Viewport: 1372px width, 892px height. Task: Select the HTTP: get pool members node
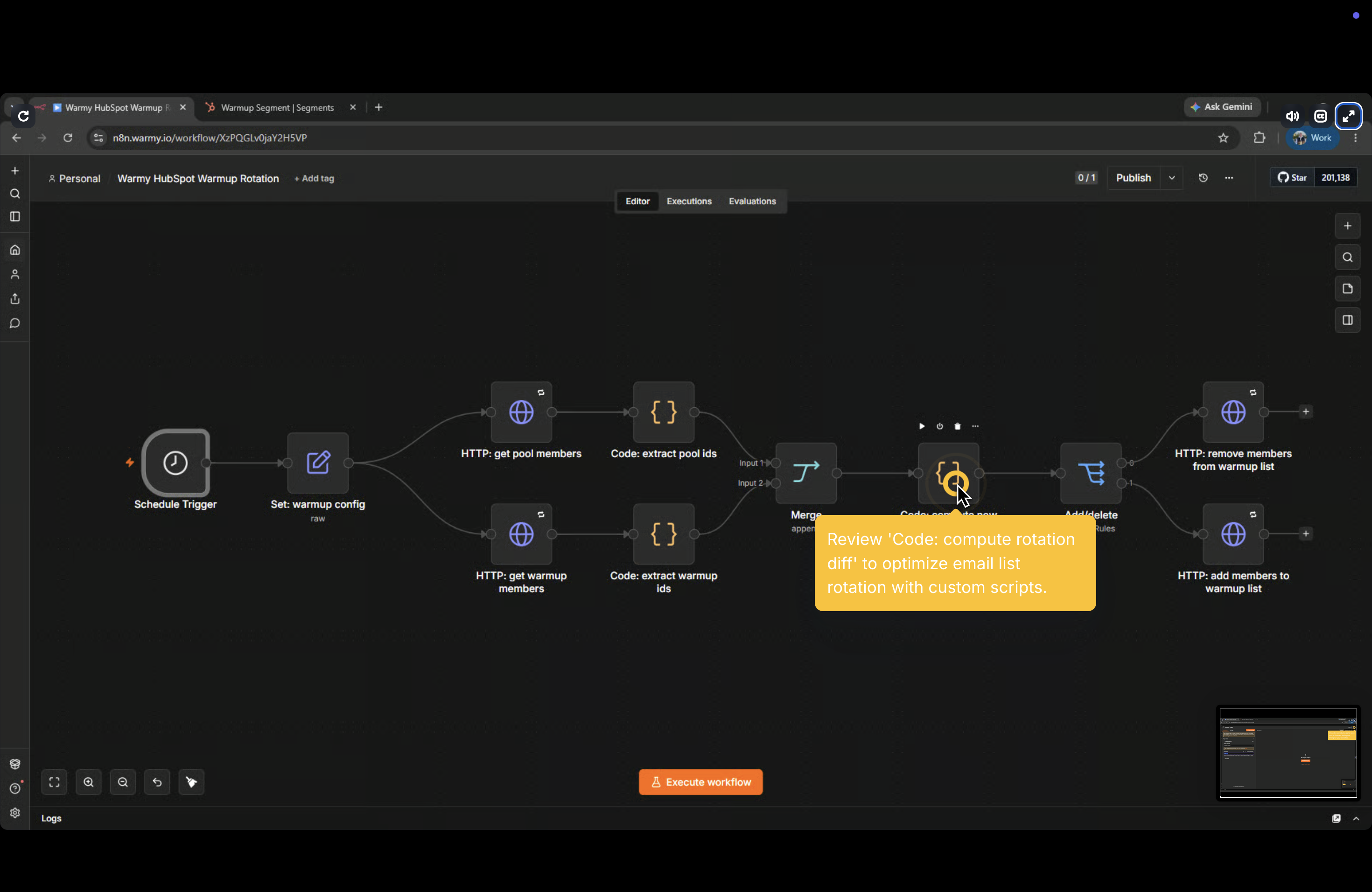click(x=521, y=412)
